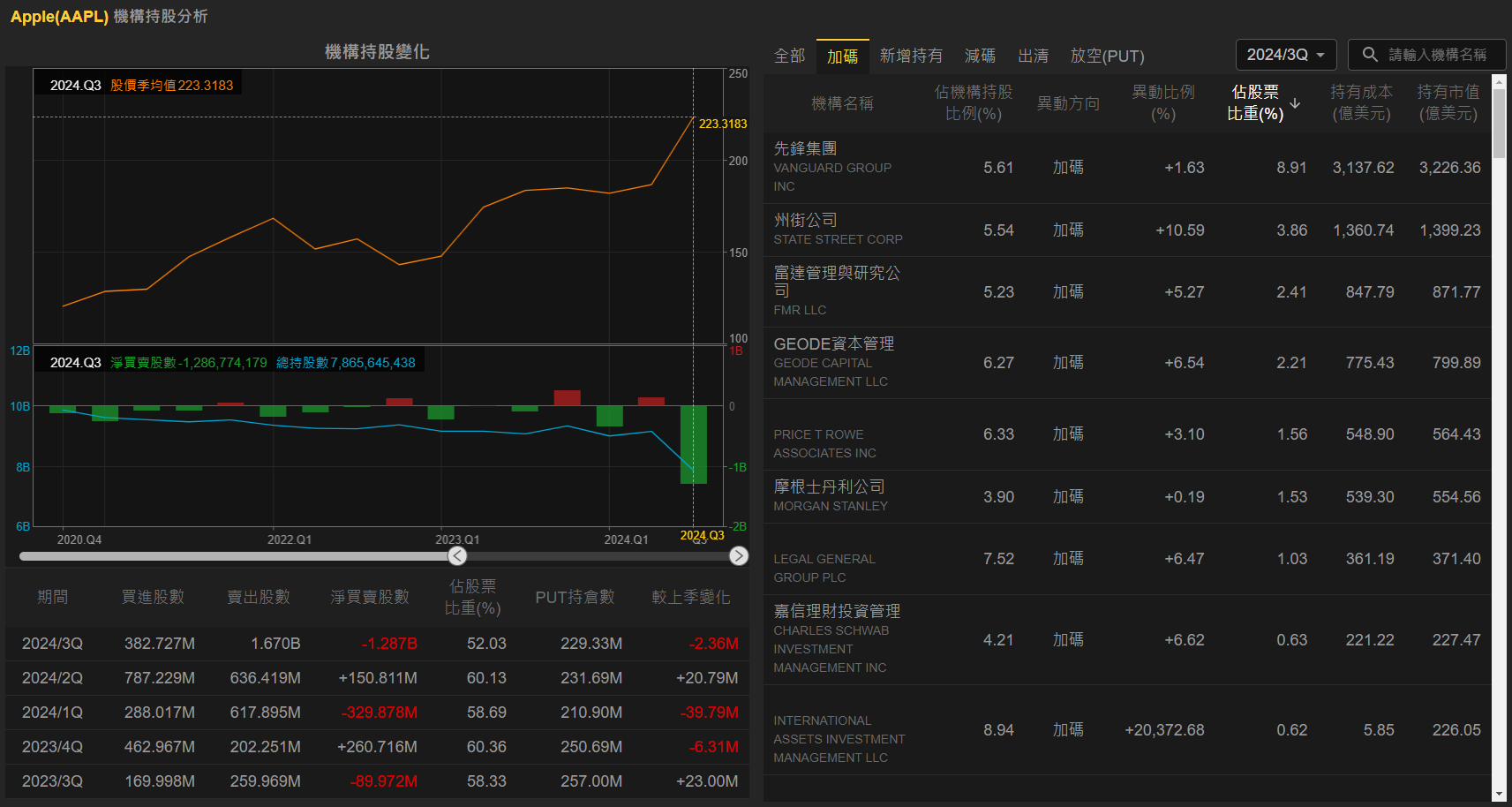Open the 放空(PUT) tab

1107,56
